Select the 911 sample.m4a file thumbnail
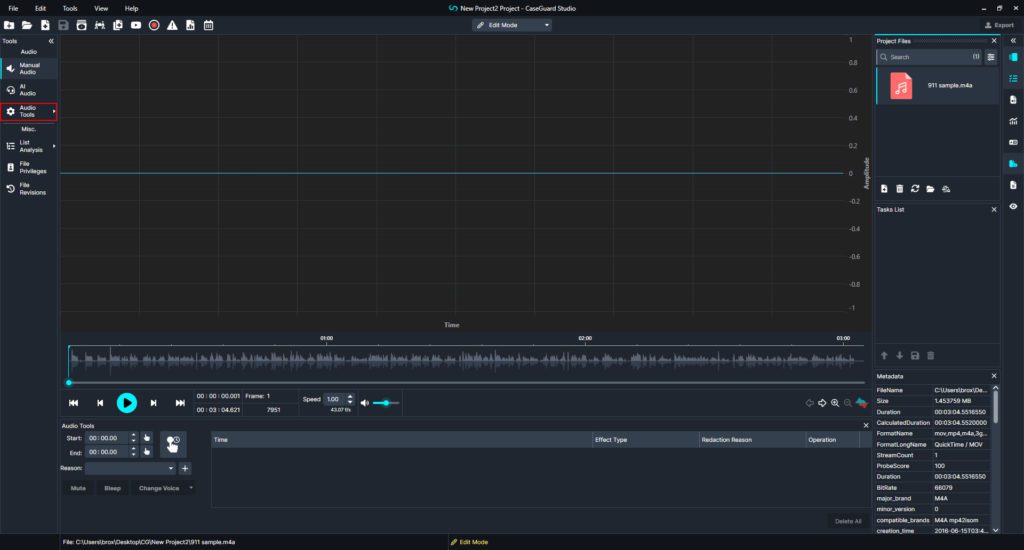Image resolution: width=1024 pixels, height=550 pixels. click(902, 86)
